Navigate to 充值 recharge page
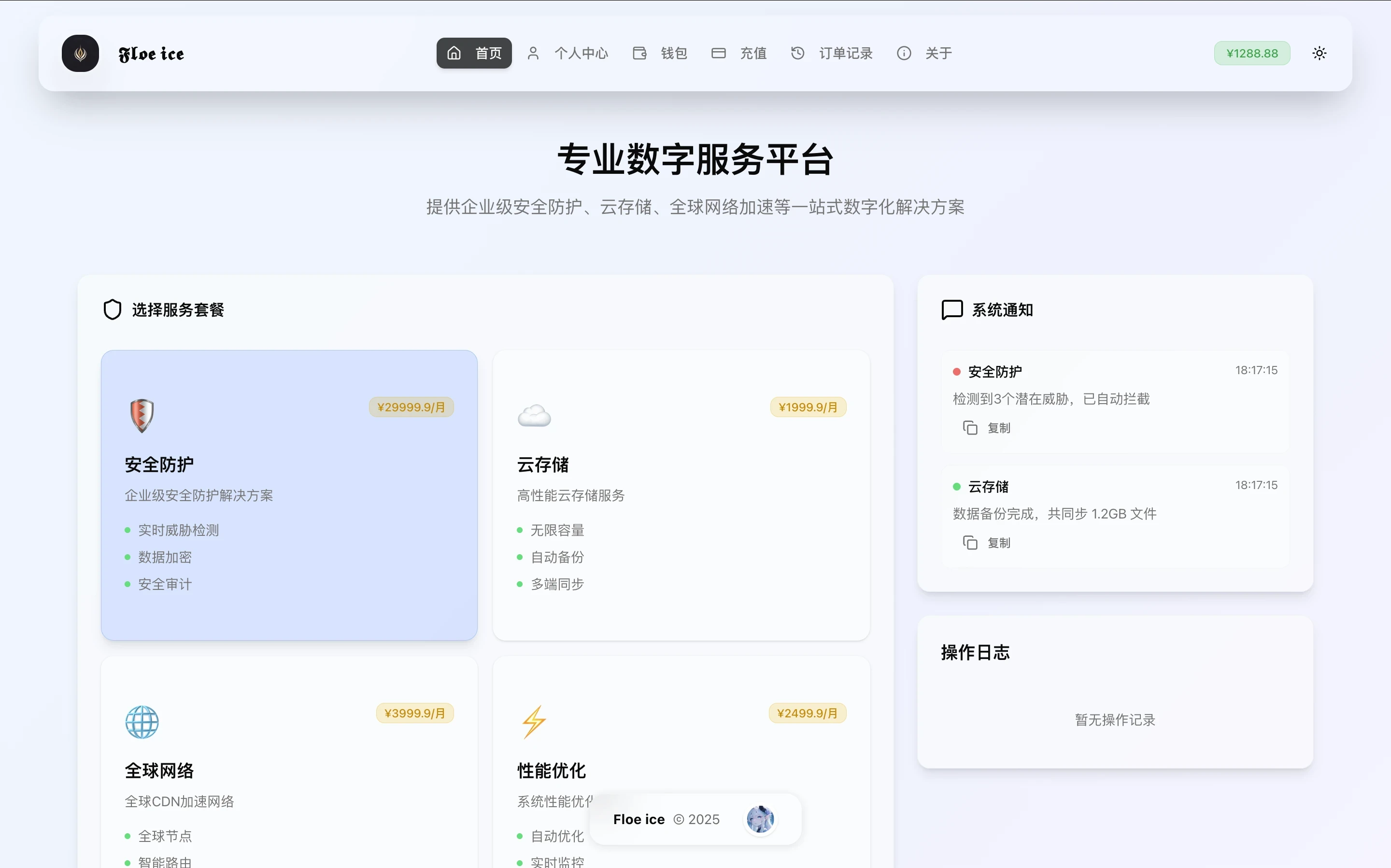This screenshot has height=868, width=1391. point(739,54)
